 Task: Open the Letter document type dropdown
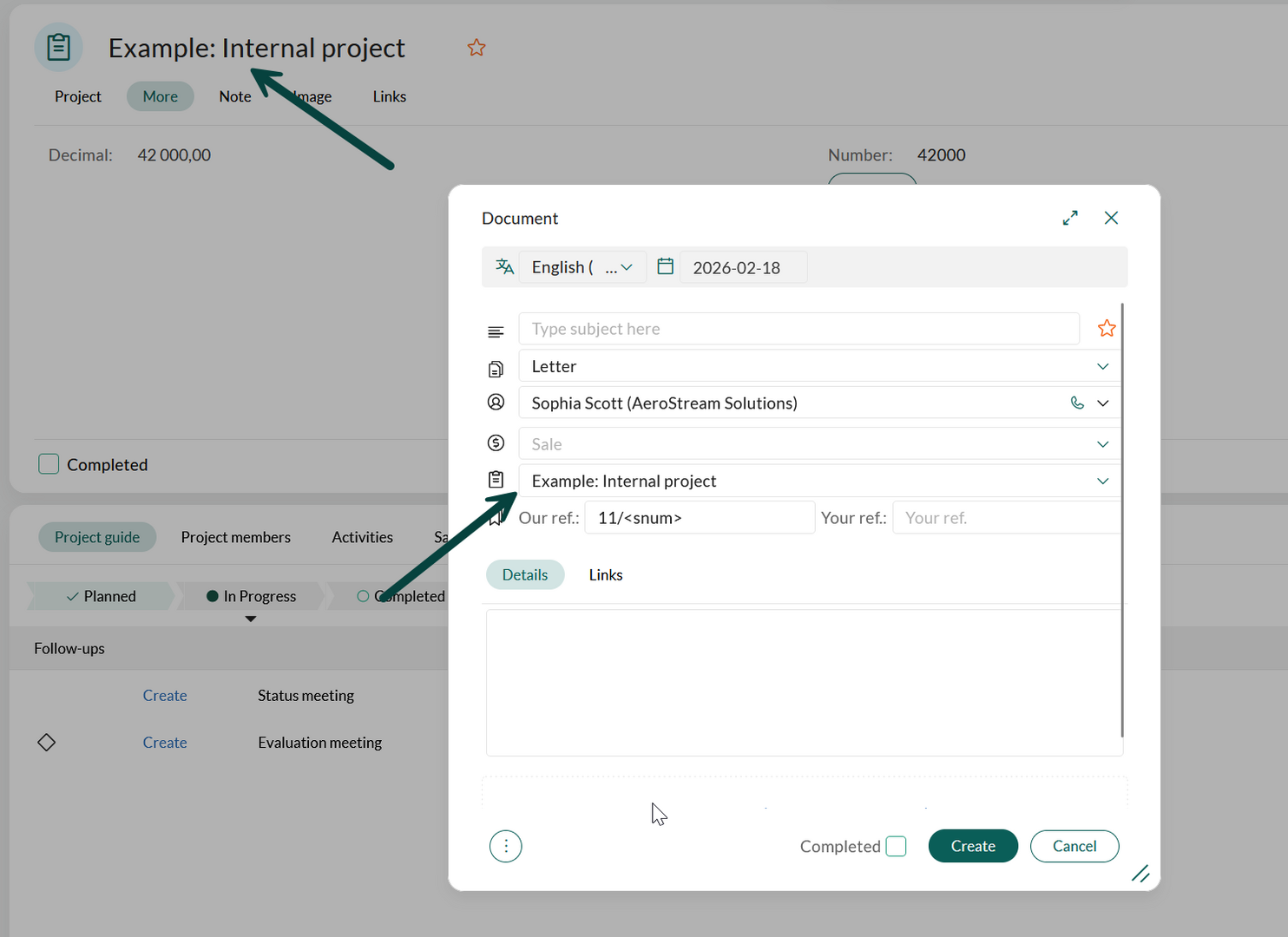click(1102, 366)
